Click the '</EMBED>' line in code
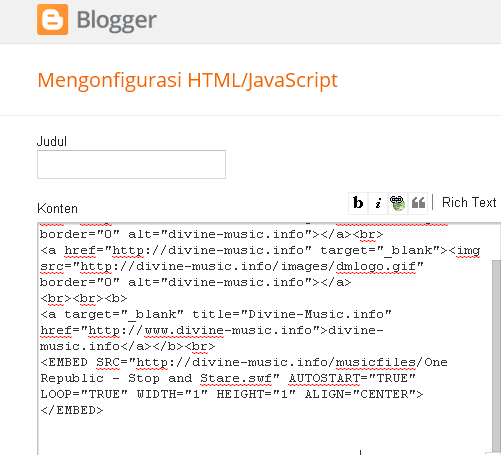The width and height of the screenshot is (501, 455). 72,410
